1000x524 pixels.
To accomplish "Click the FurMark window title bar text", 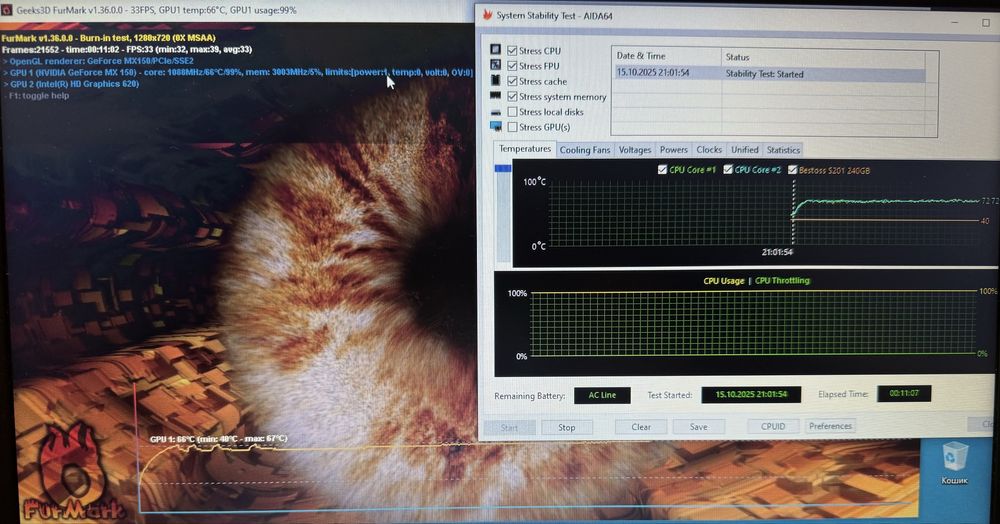I will pyautogui.click(x=156, y=10).
